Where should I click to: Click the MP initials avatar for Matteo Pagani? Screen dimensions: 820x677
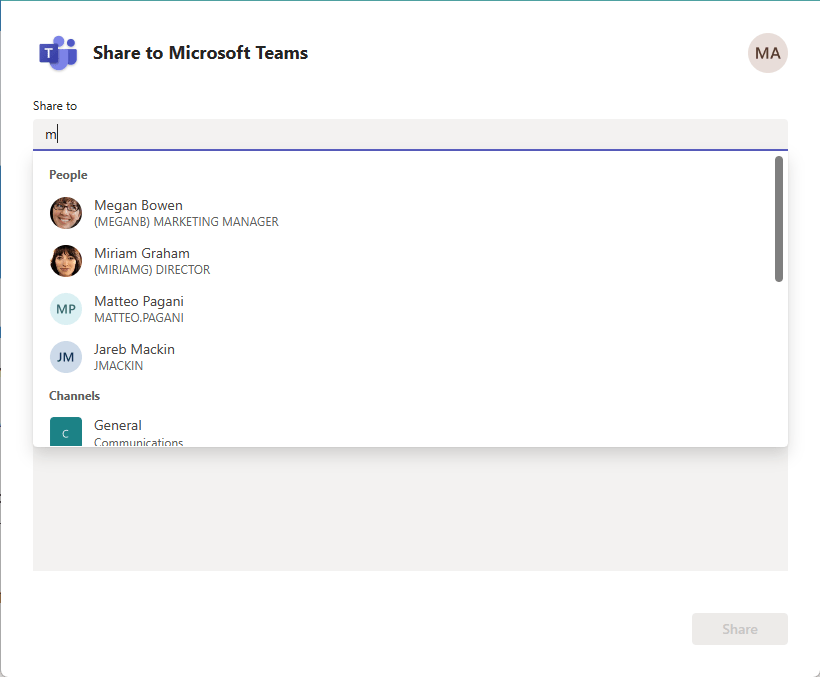[65, 309]
